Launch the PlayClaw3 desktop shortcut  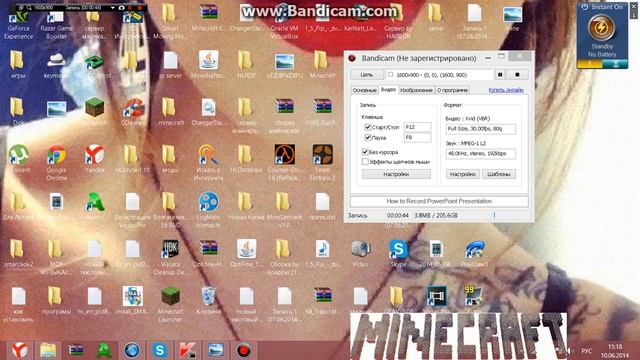[x=474, y=253]
